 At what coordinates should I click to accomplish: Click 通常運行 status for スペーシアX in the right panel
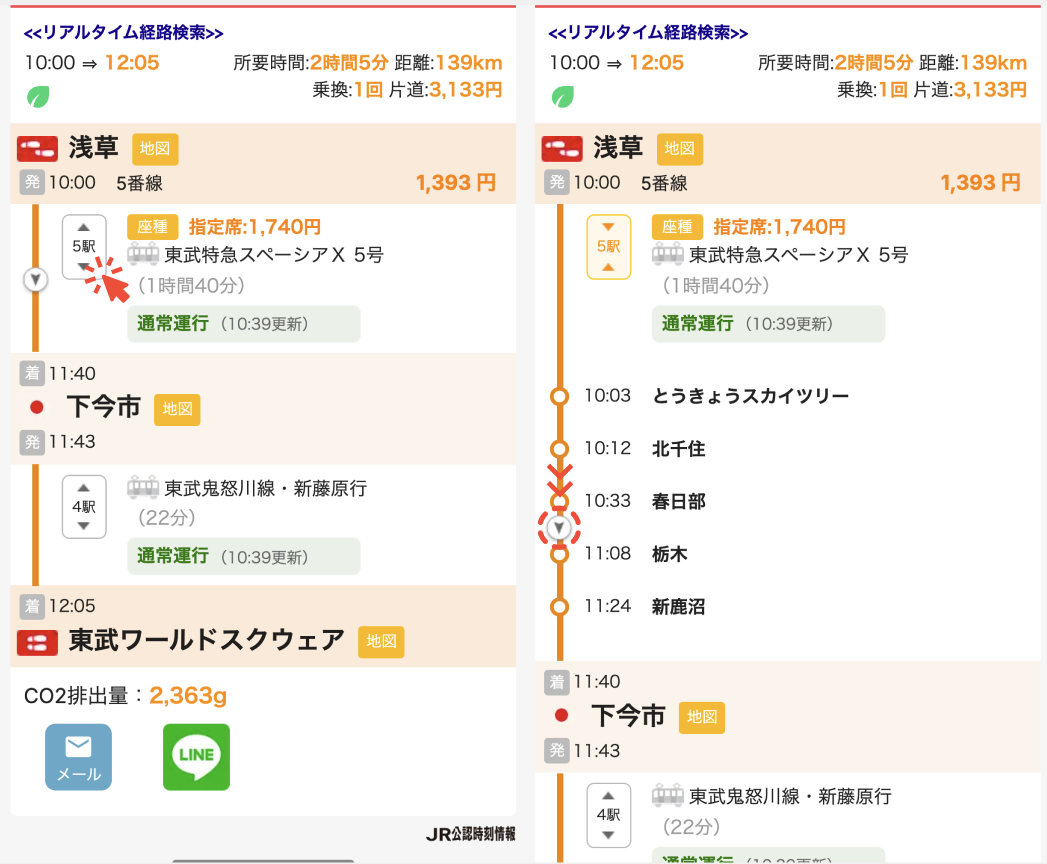click(769, 324)
